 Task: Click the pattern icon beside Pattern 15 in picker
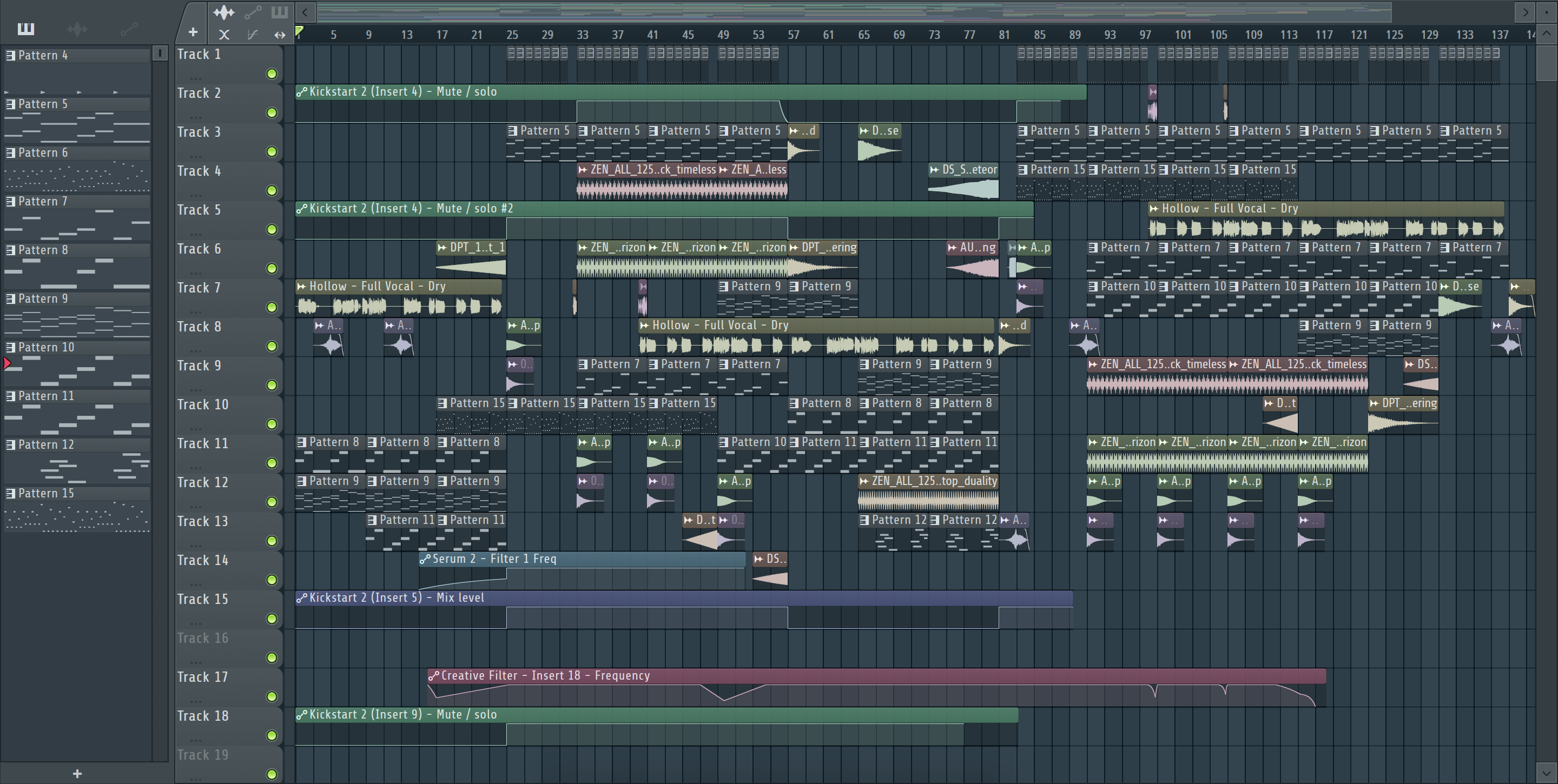(x=10, y=494)
